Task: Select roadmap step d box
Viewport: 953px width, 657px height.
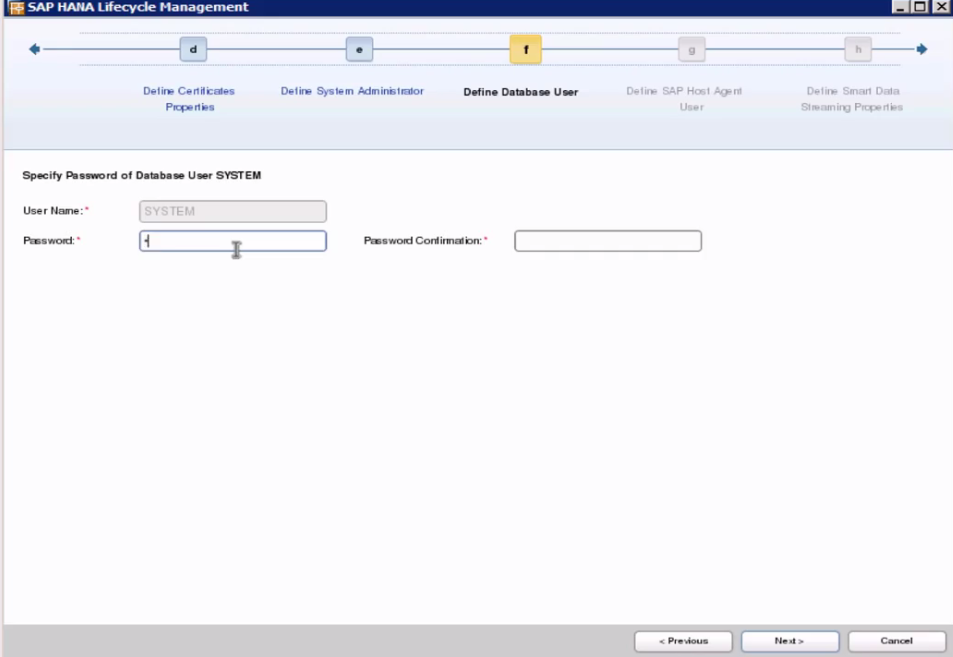Action: tap(193, 49)
